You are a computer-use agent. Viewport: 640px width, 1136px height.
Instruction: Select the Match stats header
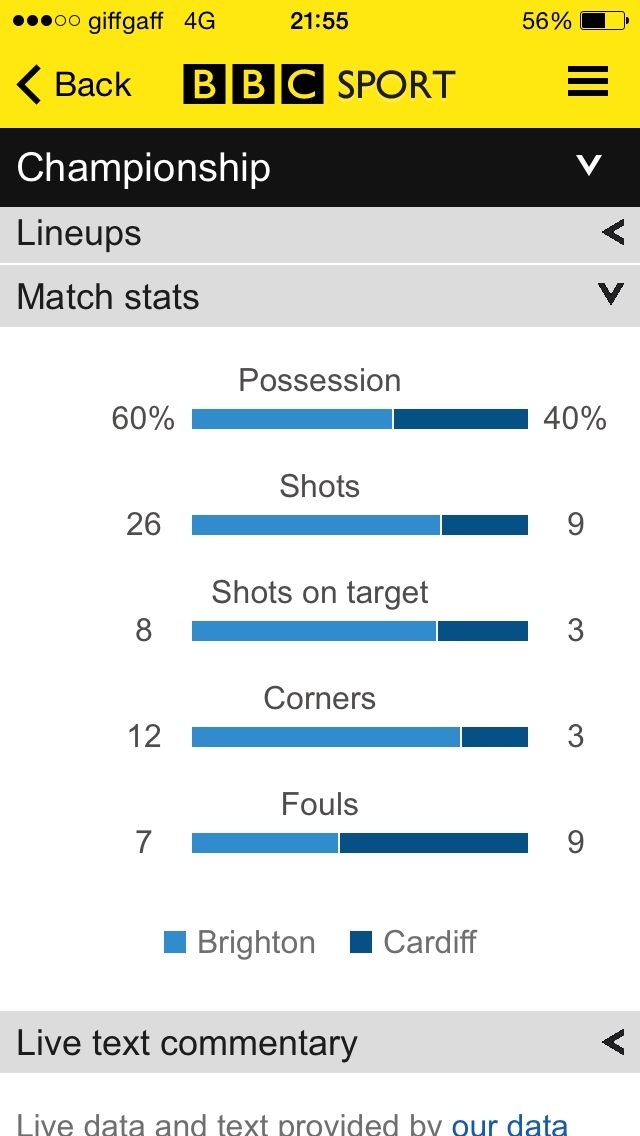320,296
